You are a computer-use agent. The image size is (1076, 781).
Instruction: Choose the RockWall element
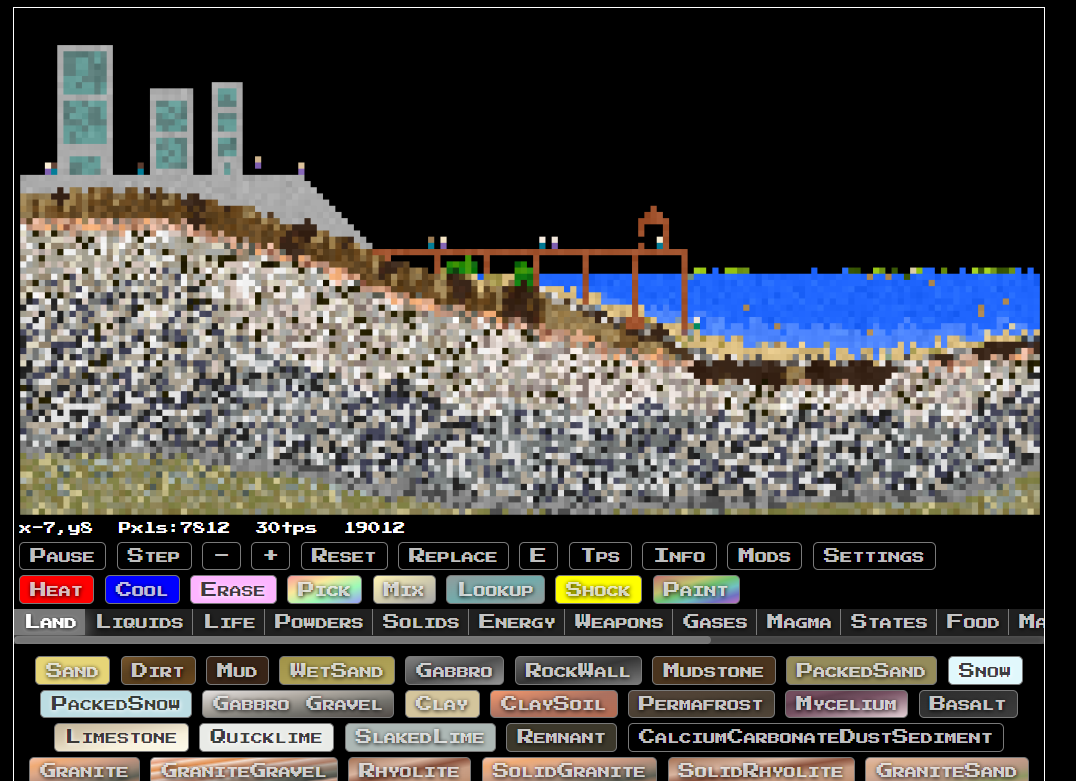click(578, 671)
